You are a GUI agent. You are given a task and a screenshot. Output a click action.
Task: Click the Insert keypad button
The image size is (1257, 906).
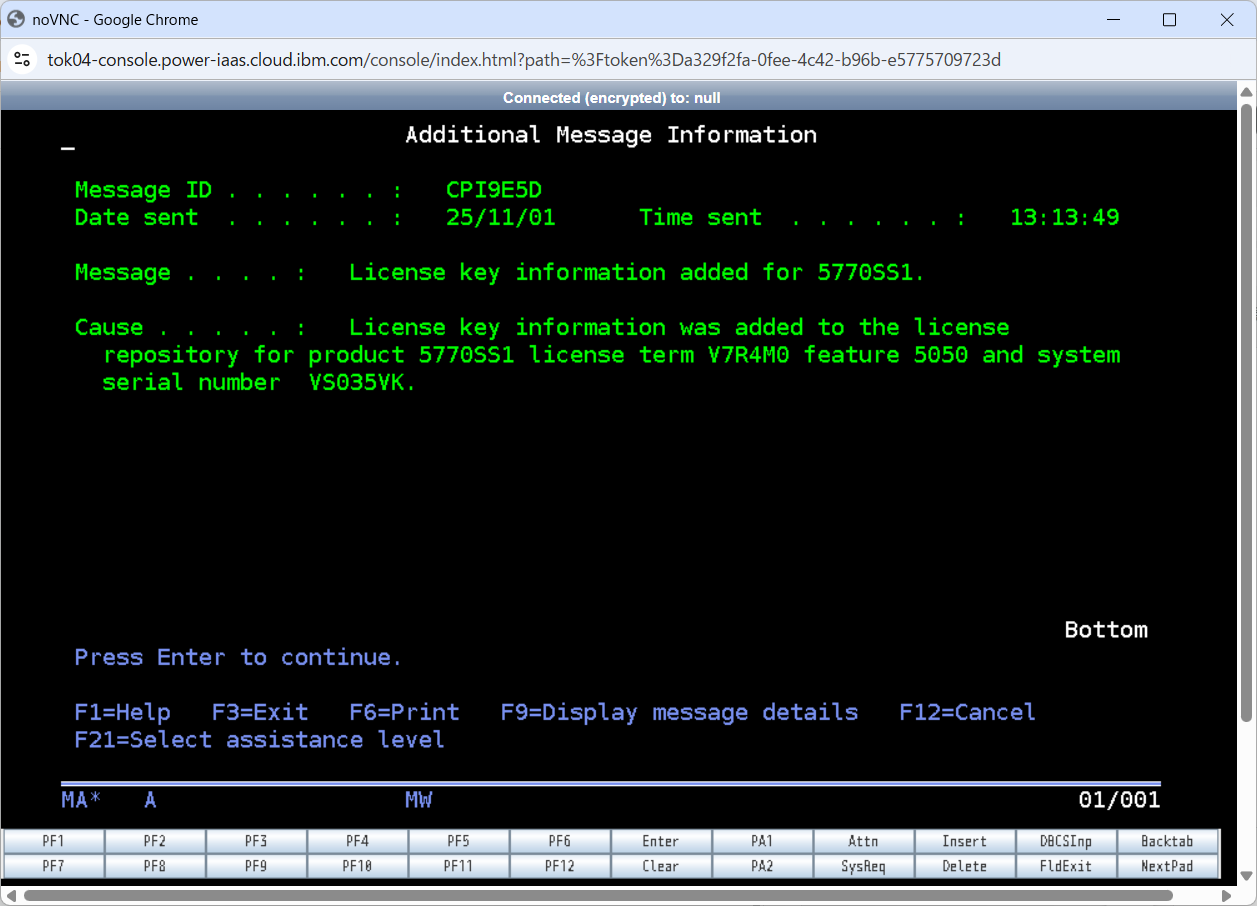pos(965,841)
